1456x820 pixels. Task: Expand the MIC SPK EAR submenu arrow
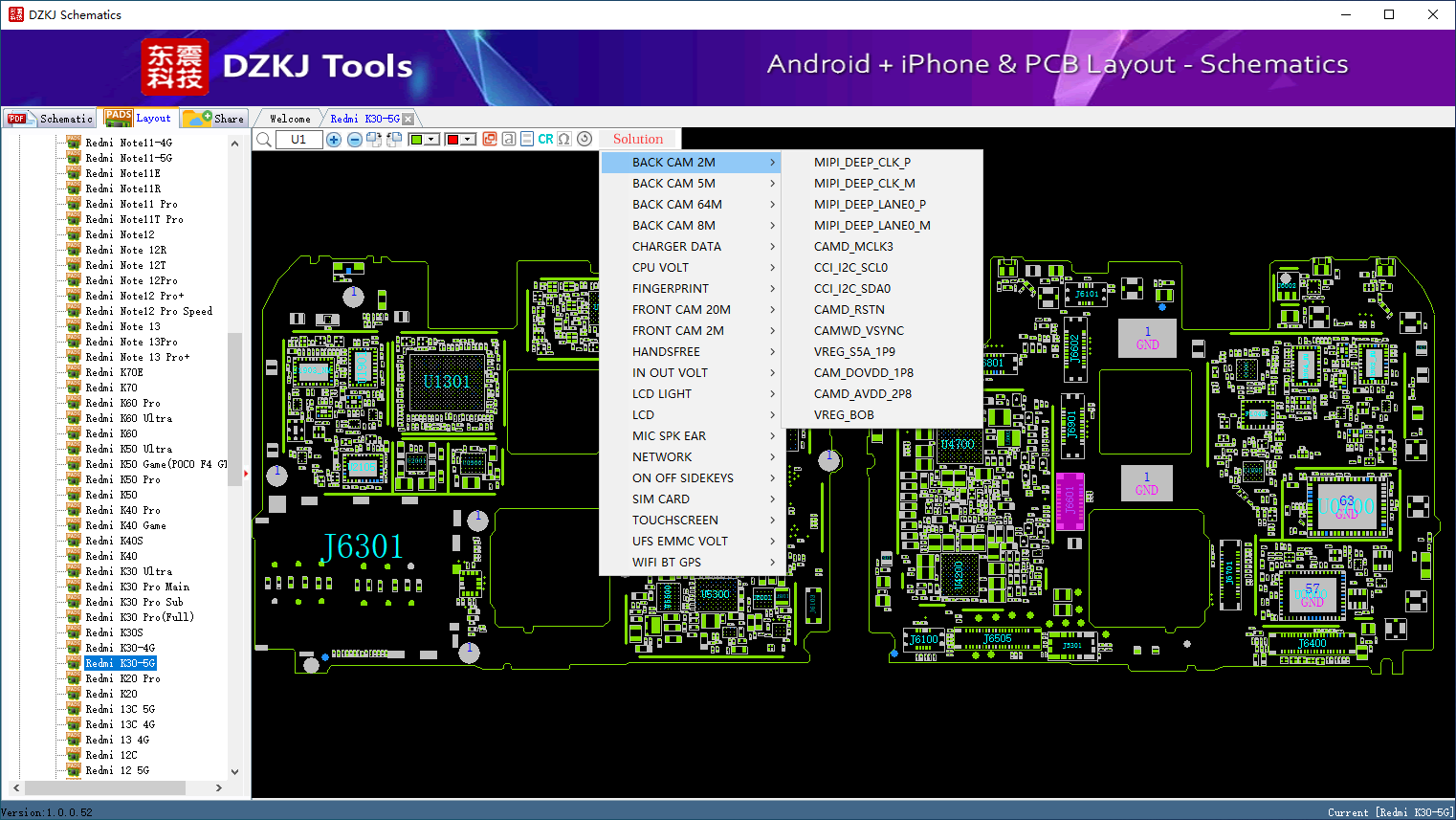pos(772,436)
